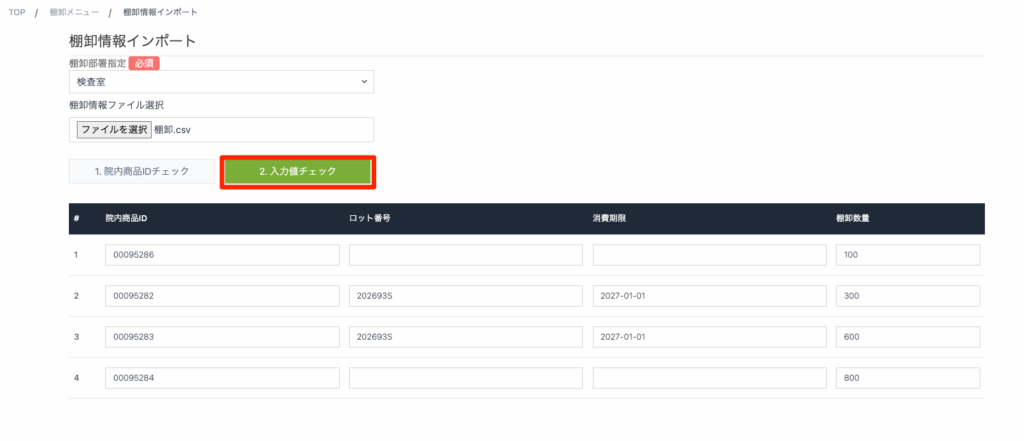Image resolution: width=1024 pixels, height=441 pixels.
Task: Click the empty ロット番号 field in row 4
Action: tap(465, 378)
